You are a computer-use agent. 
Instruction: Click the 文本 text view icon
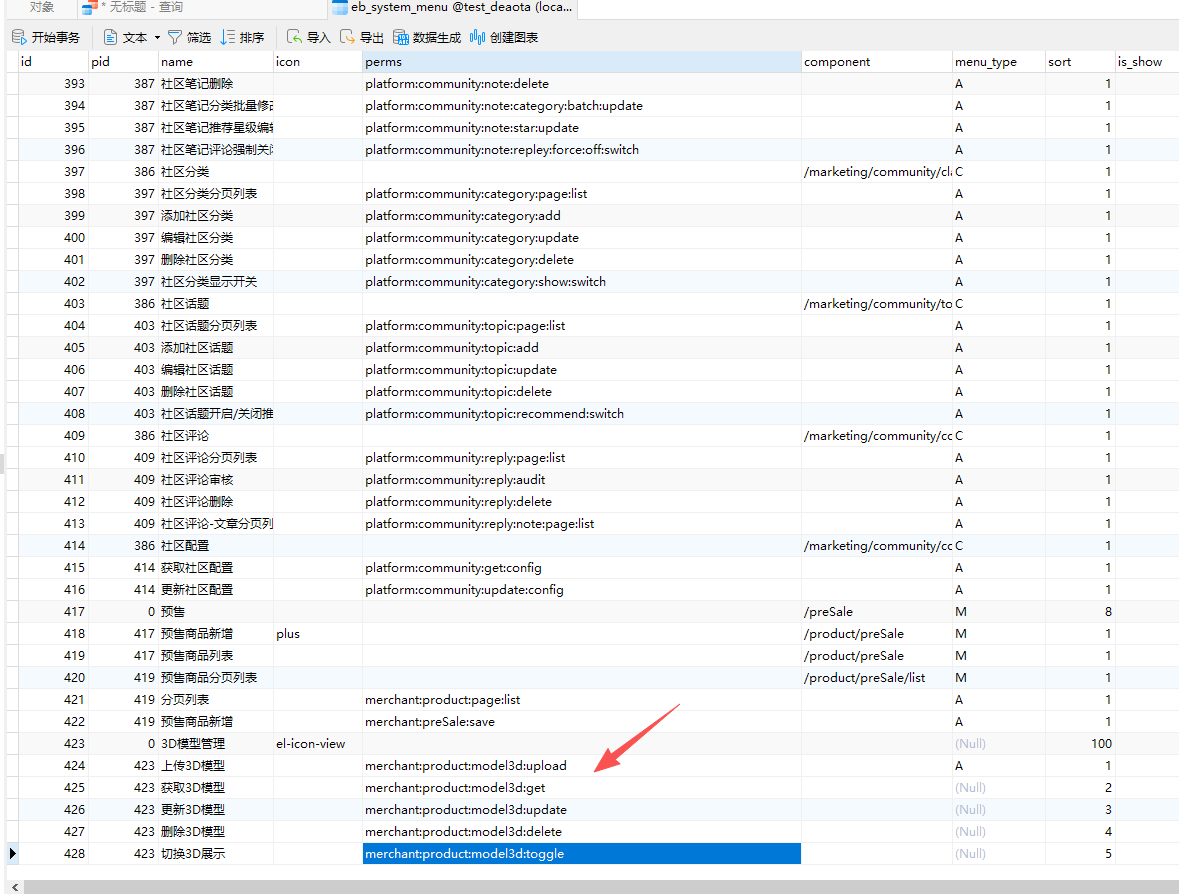click(111, 38)
